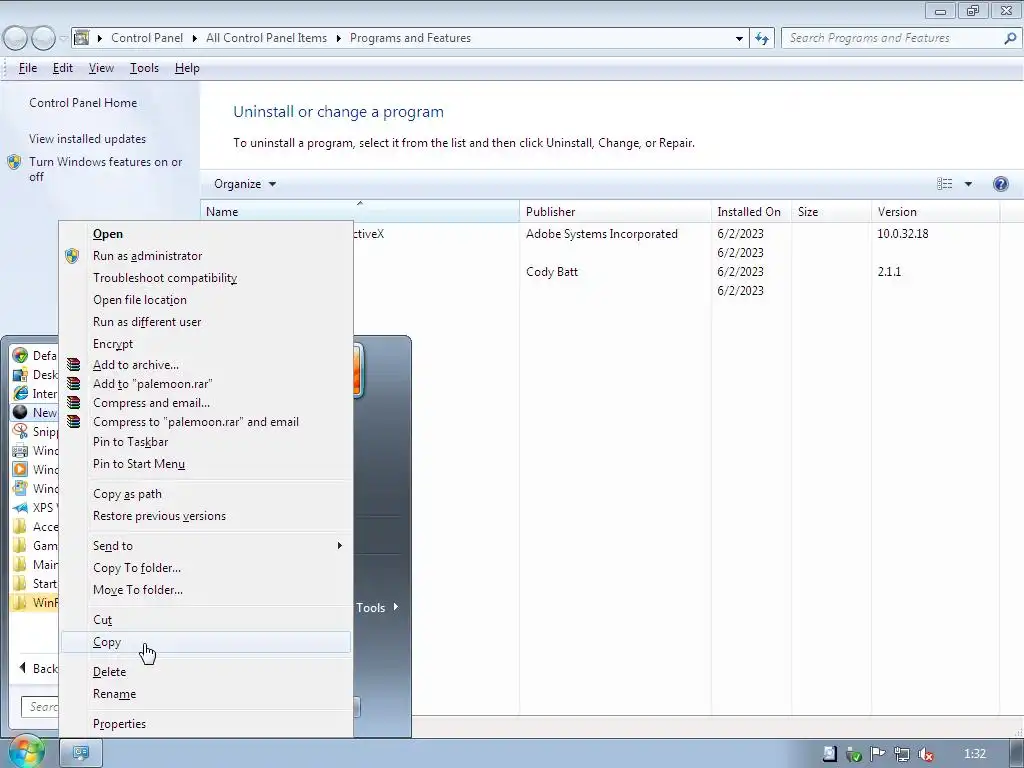Select Pin to Taskbar
Image resolution: width=1024 pixels, height=768 pixels.
point(206,441)
